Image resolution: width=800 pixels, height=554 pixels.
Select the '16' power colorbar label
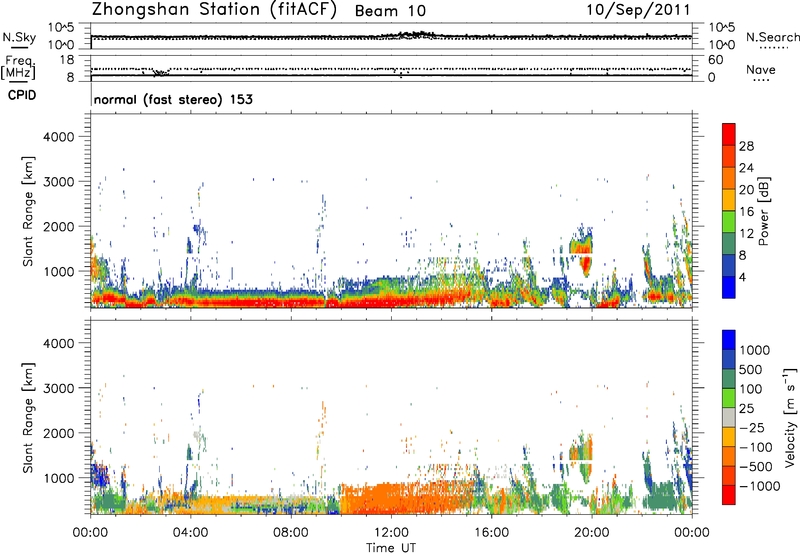coord(746,212)
